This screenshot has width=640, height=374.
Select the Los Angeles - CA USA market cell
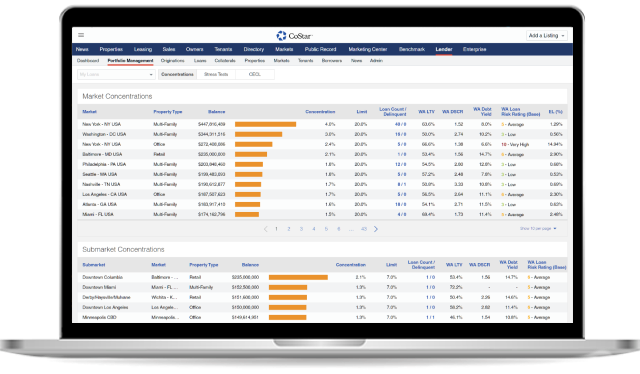click(x=104, y=194)
